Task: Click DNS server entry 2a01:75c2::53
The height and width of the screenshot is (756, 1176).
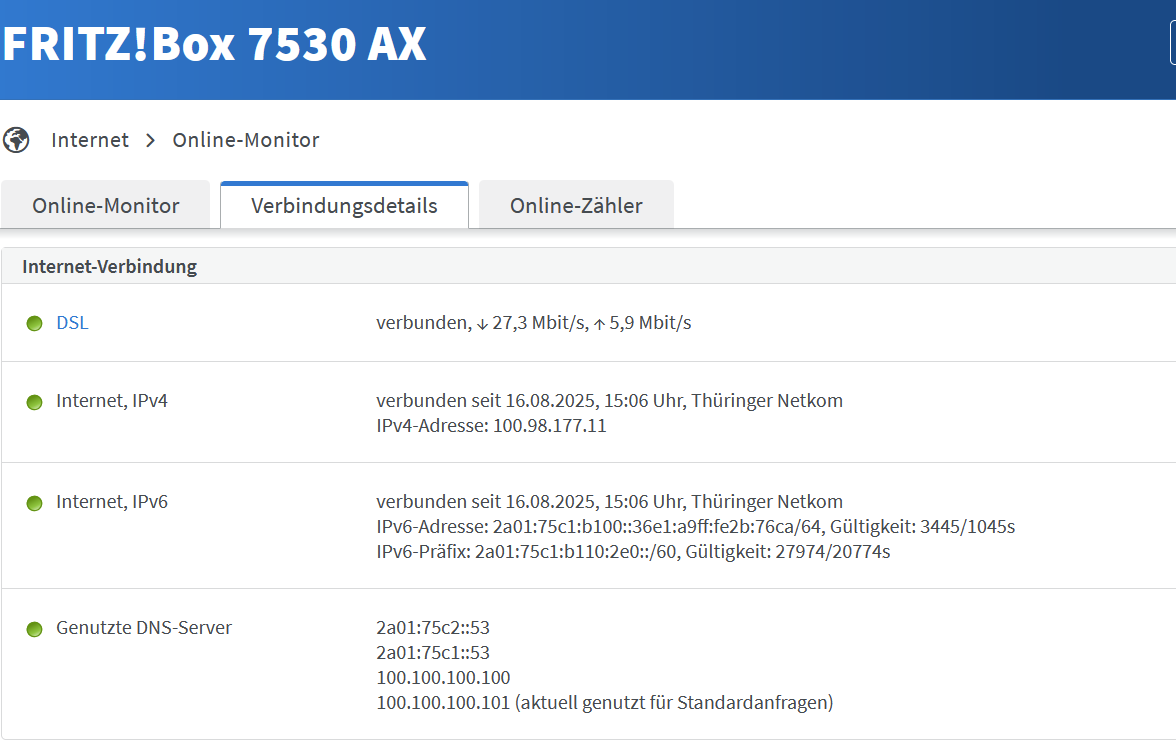Action: [433, 627]
